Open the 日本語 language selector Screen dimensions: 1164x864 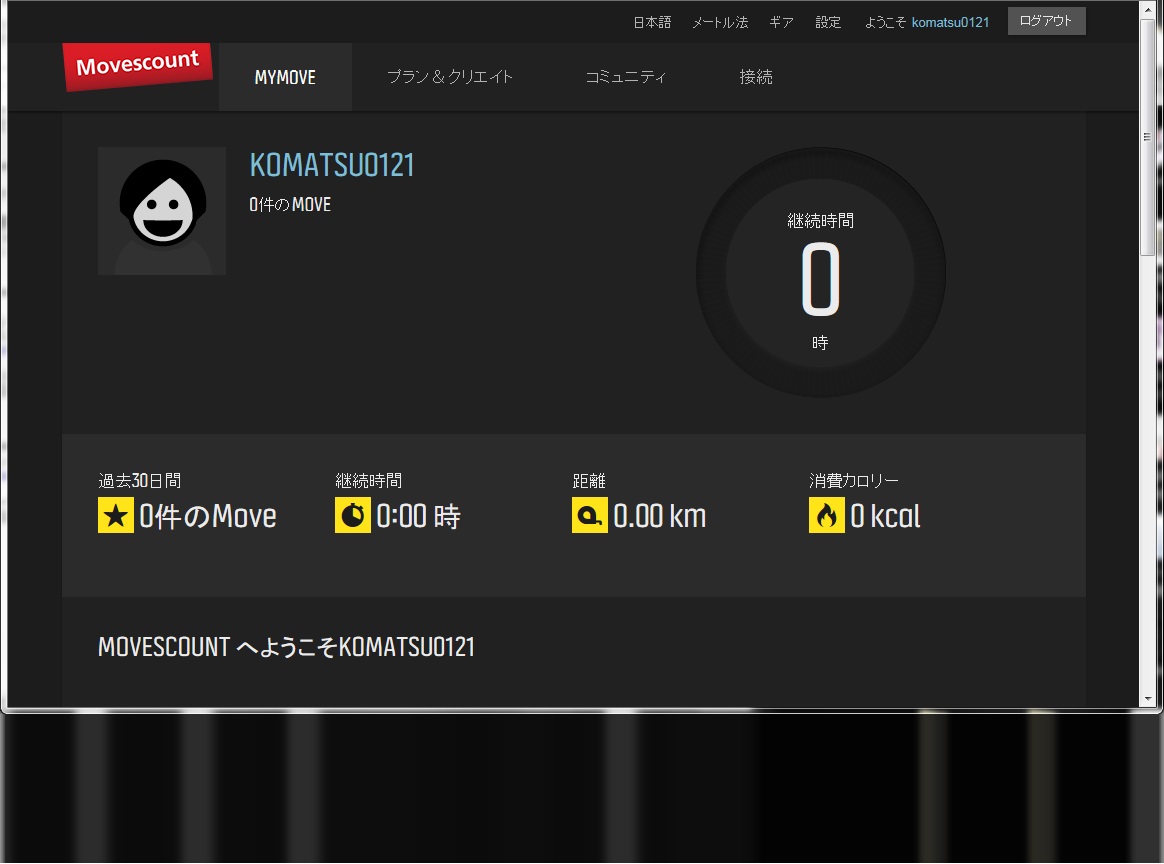[652, 22]
